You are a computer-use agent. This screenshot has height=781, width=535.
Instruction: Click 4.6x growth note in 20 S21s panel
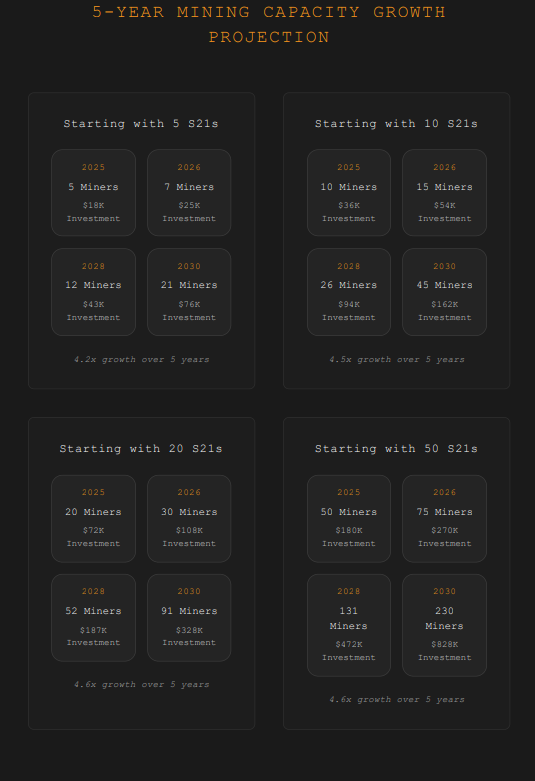pos(141,685)
